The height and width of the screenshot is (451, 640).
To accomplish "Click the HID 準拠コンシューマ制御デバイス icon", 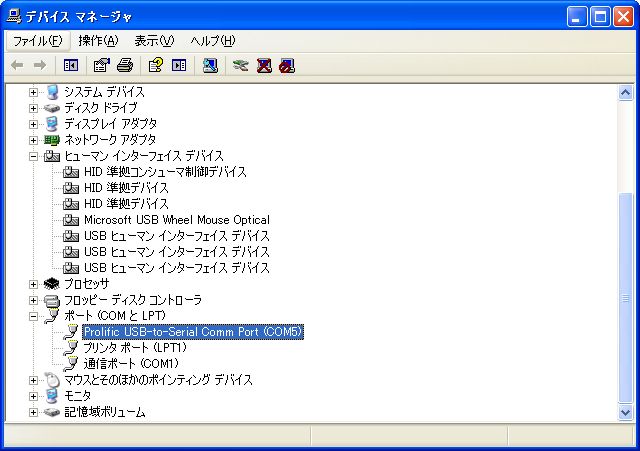I will click(x=71, y=172).
